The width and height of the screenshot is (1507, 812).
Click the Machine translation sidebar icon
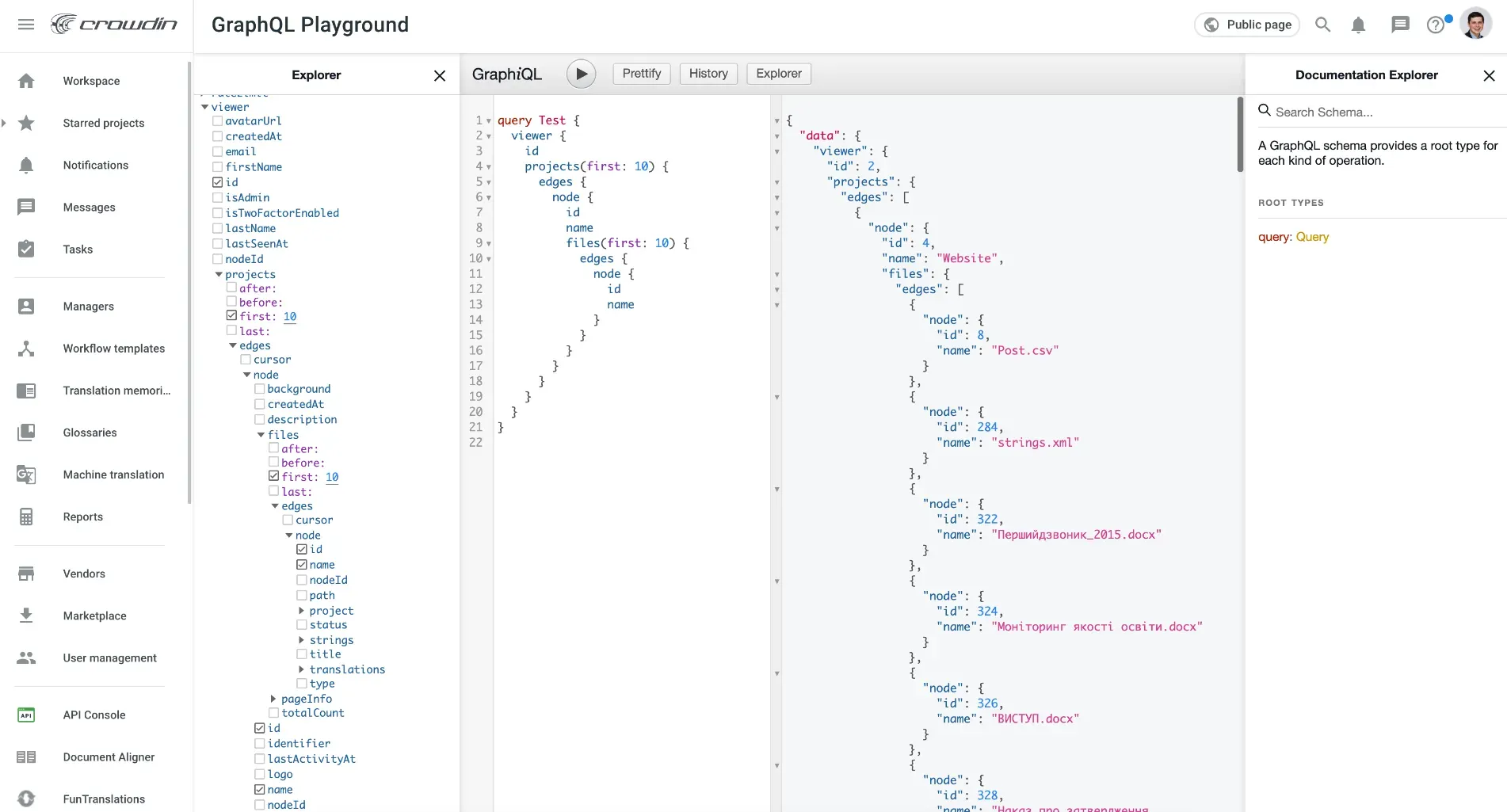click(26, 474)
